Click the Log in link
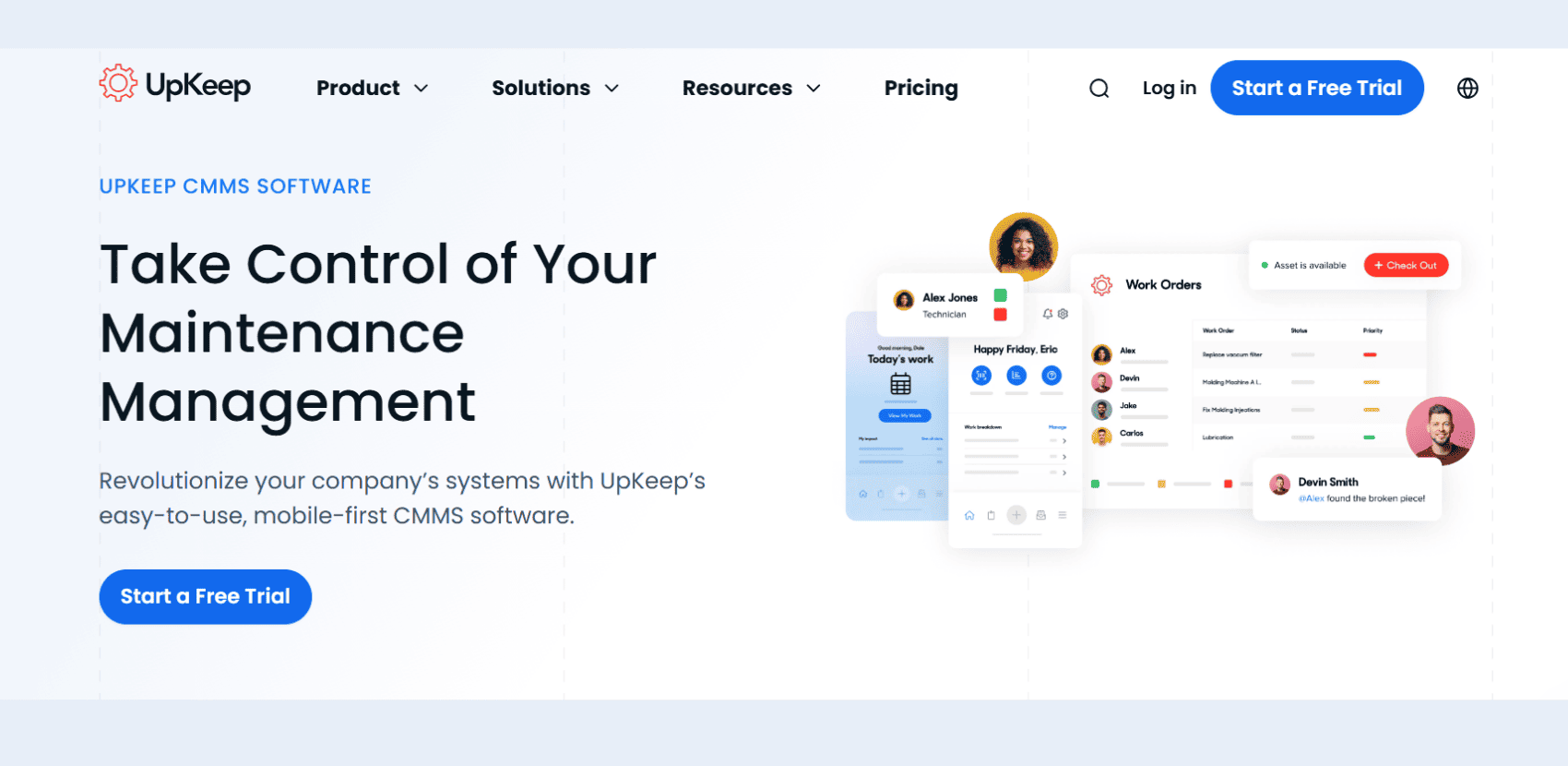Viewport: 1568px width, 766px height. [1169, 88]
